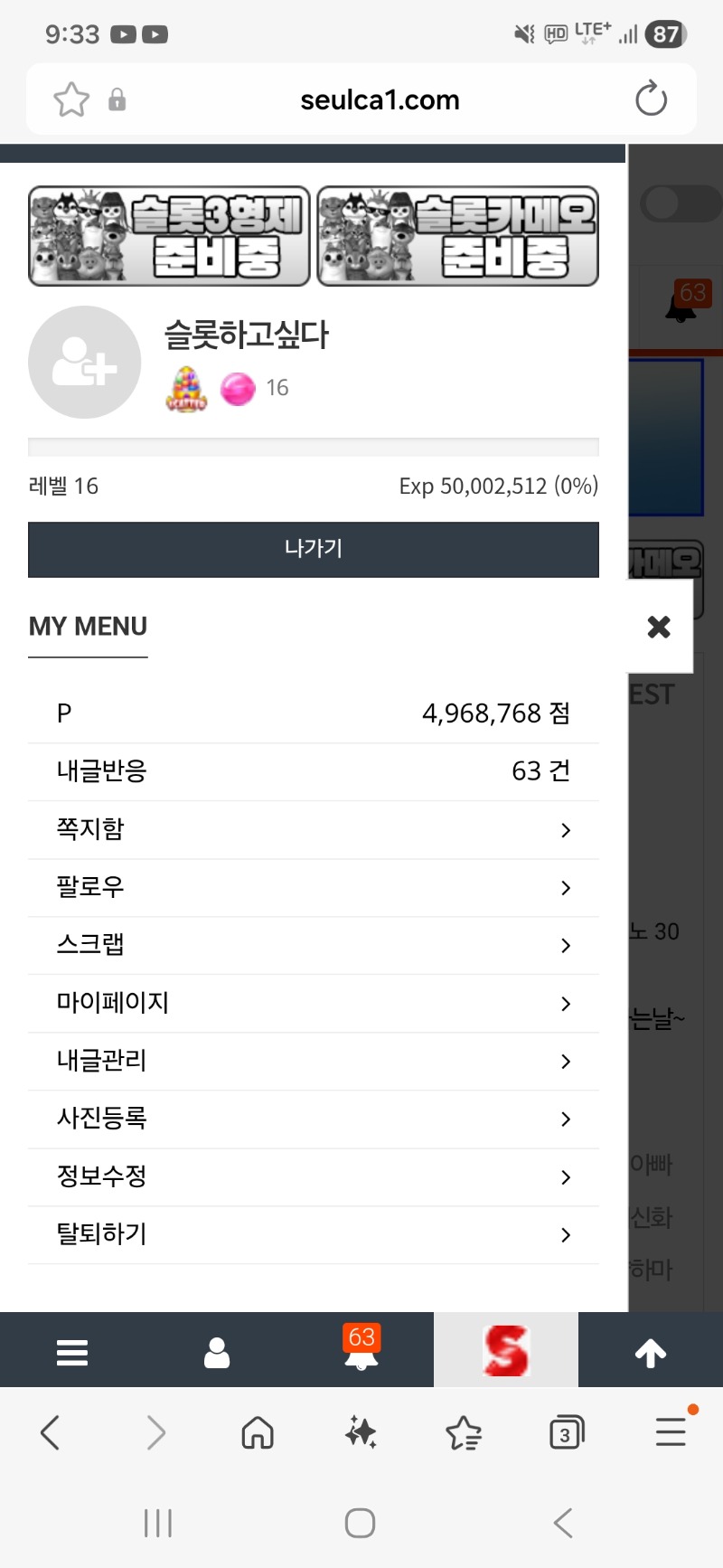Tap the red S logo icon
Viewport: 723px width, 1568px height.
tap(505, 1351)
